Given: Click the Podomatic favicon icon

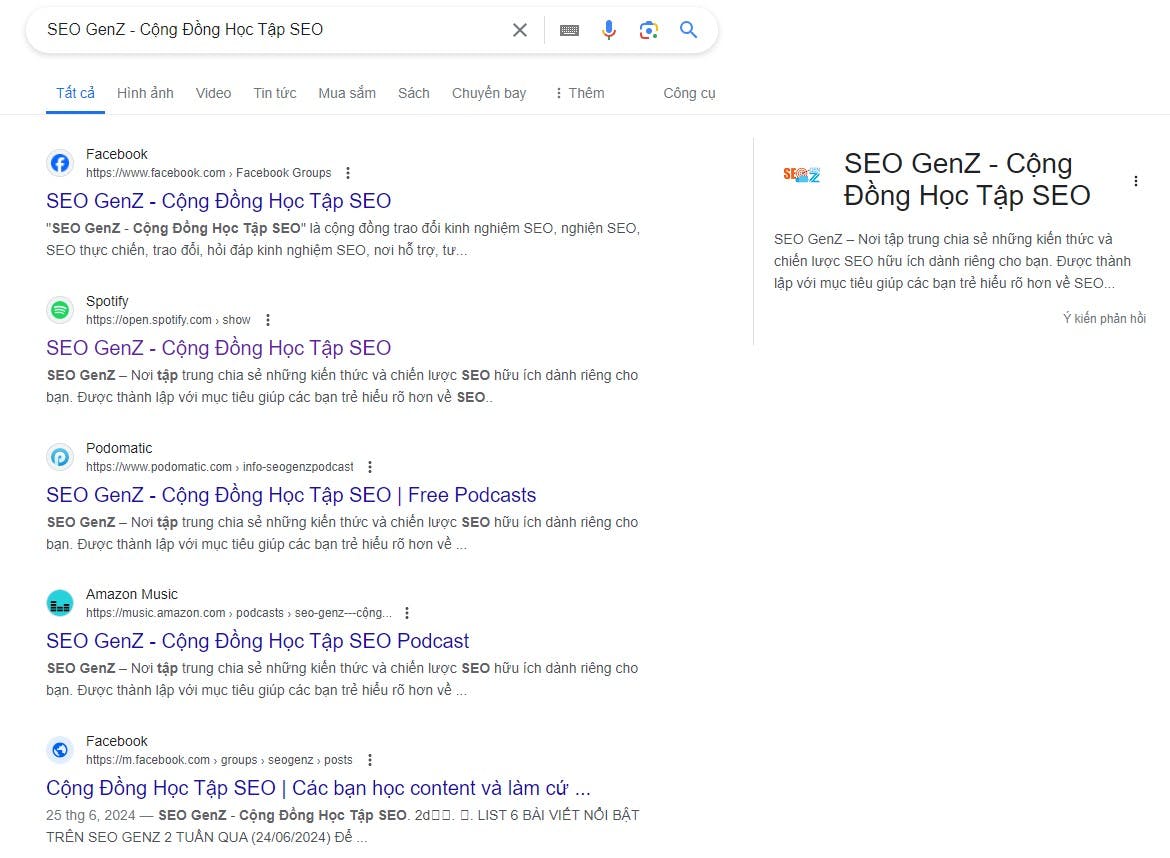Looking at the screenshot, I should [x=60, y=457].
